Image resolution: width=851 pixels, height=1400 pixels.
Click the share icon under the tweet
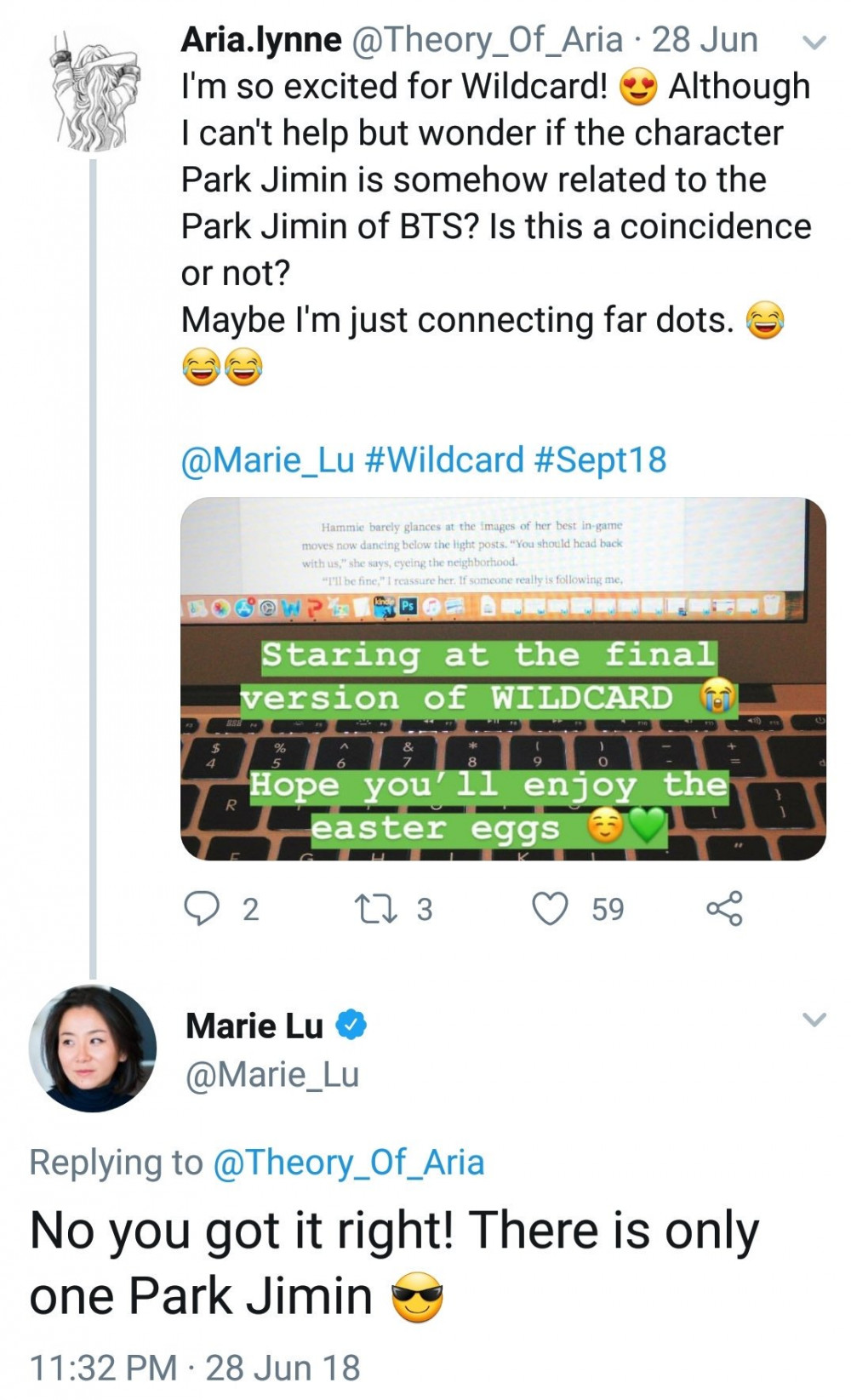pos(724,908)
